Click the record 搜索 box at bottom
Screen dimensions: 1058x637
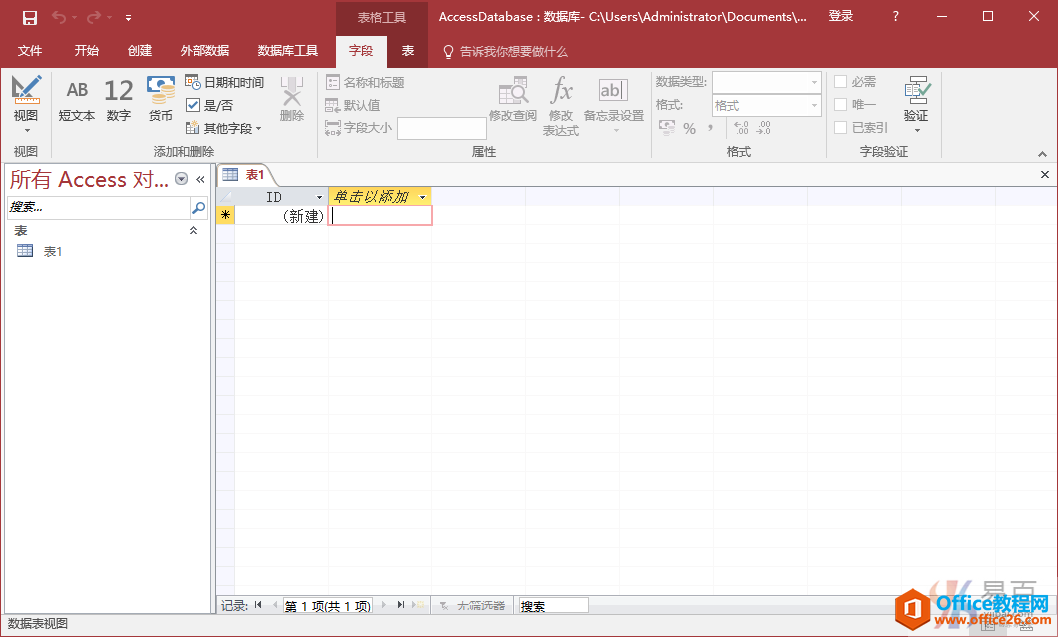tap(553, 605)
